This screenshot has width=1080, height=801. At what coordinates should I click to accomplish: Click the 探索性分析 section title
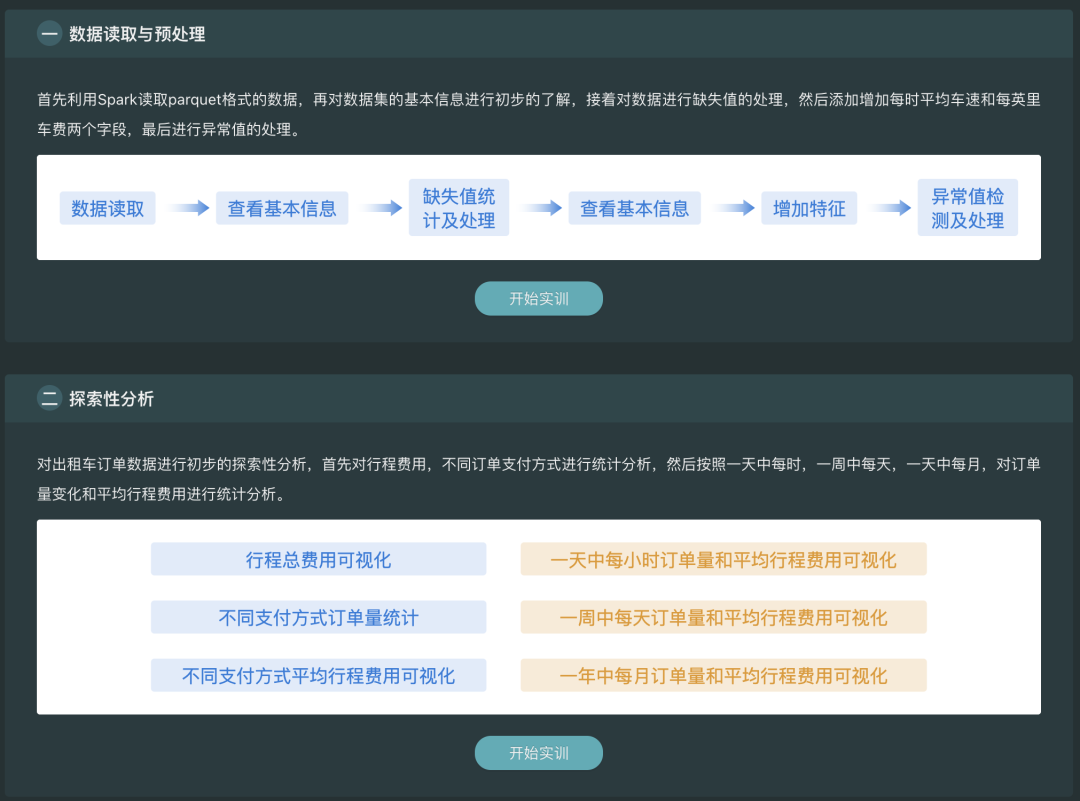tap(111, 399)
